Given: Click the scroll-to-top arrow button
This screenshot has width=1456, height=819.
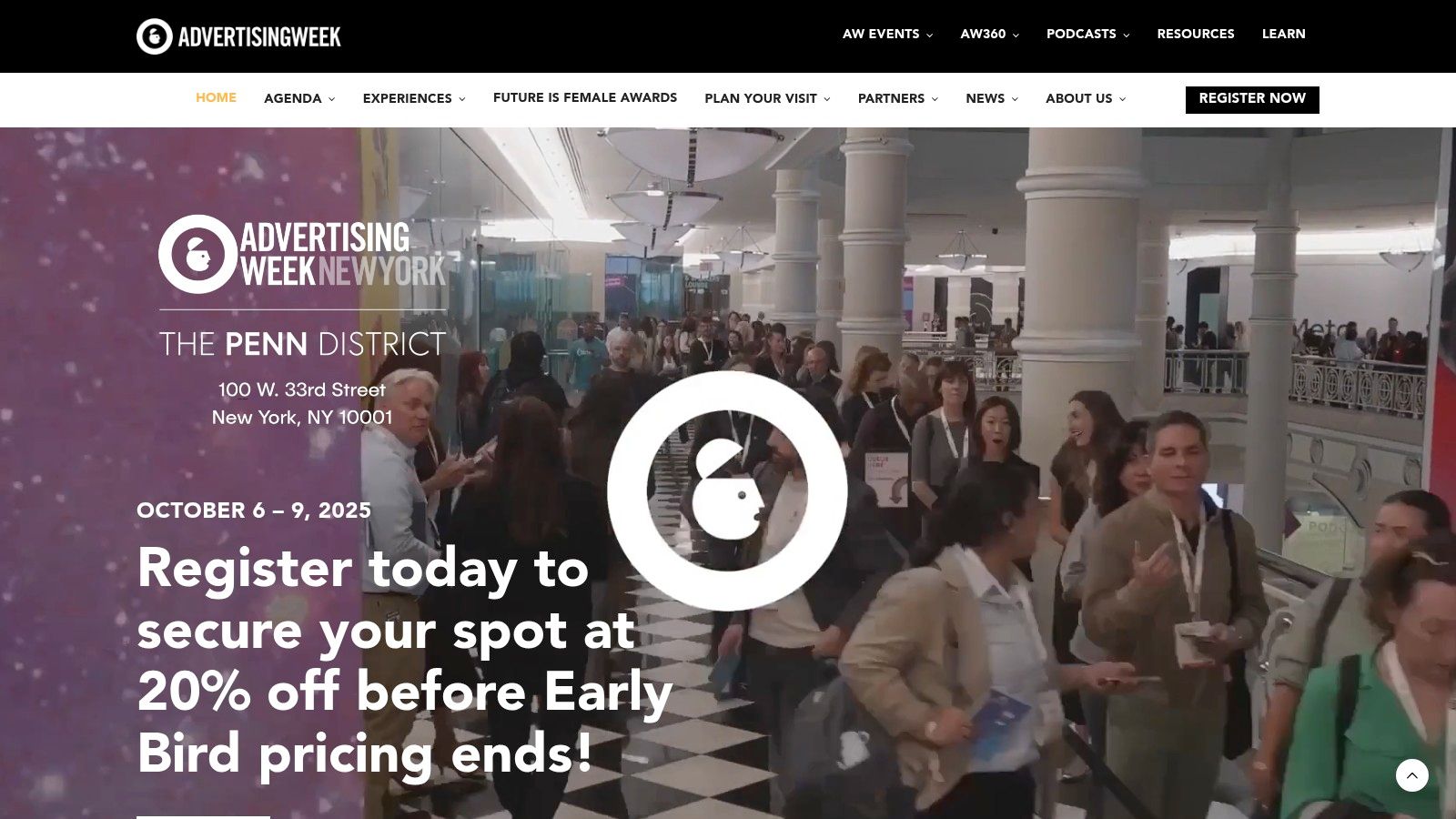Looking at the screenshot, I should (x=1411, y=775).
